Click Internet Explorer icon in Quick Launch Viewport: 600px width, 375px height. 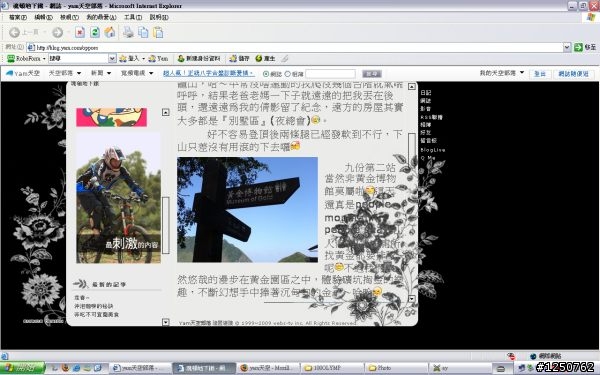point(76,368)
